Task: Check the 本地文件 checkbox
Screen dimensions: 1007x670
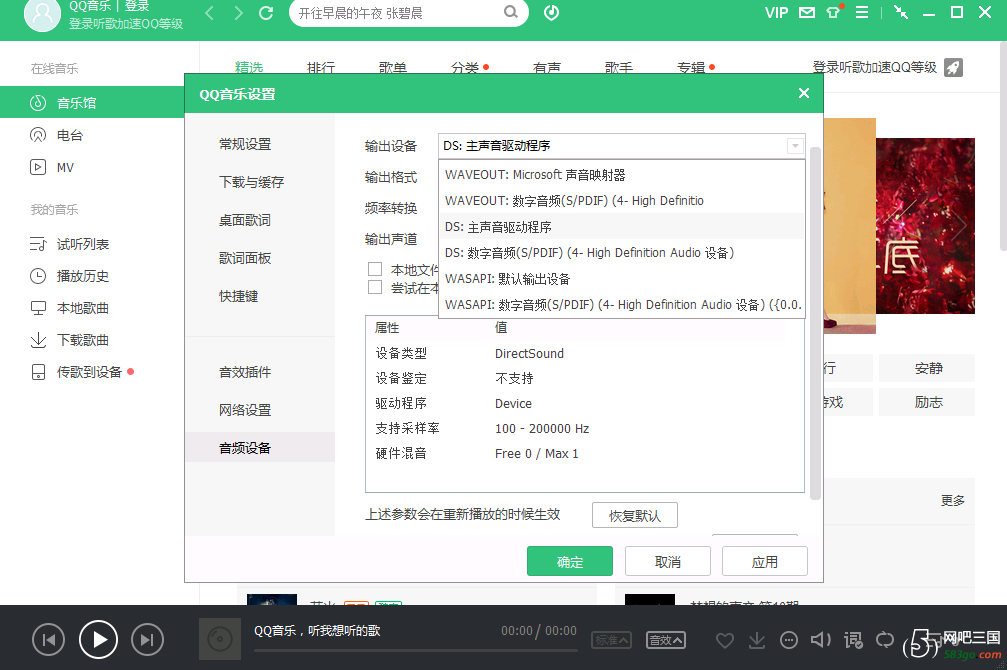Action: tap(375, 269)
